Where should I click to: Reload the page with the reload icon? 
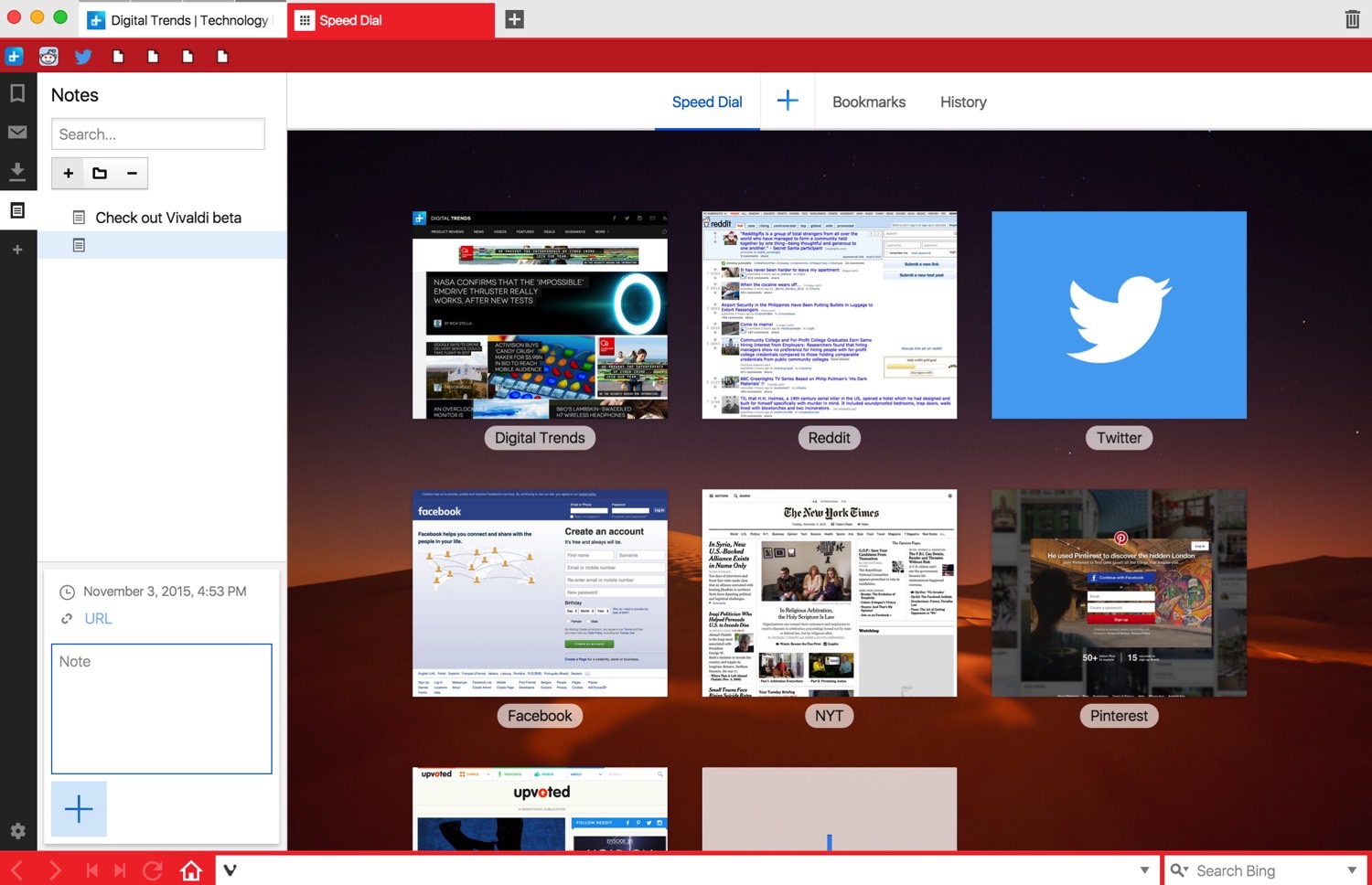click(153, 869)
